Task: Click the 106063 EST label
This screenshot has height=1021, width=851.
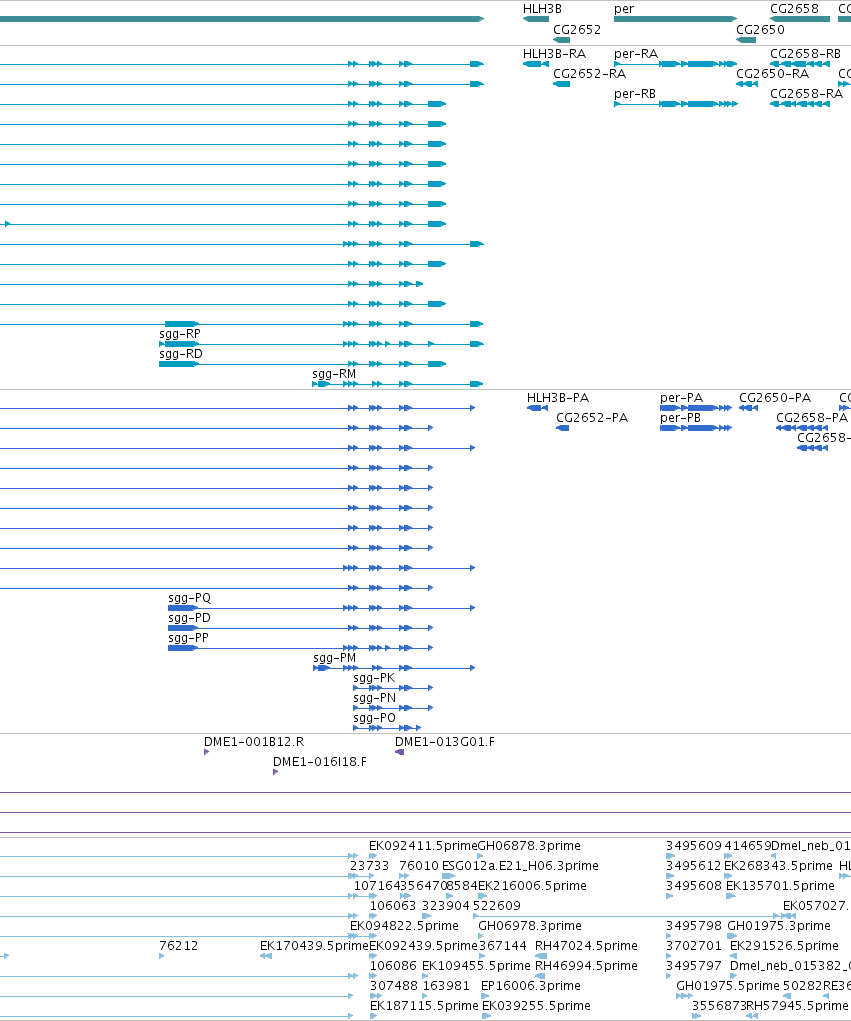Action: (393, 906)
